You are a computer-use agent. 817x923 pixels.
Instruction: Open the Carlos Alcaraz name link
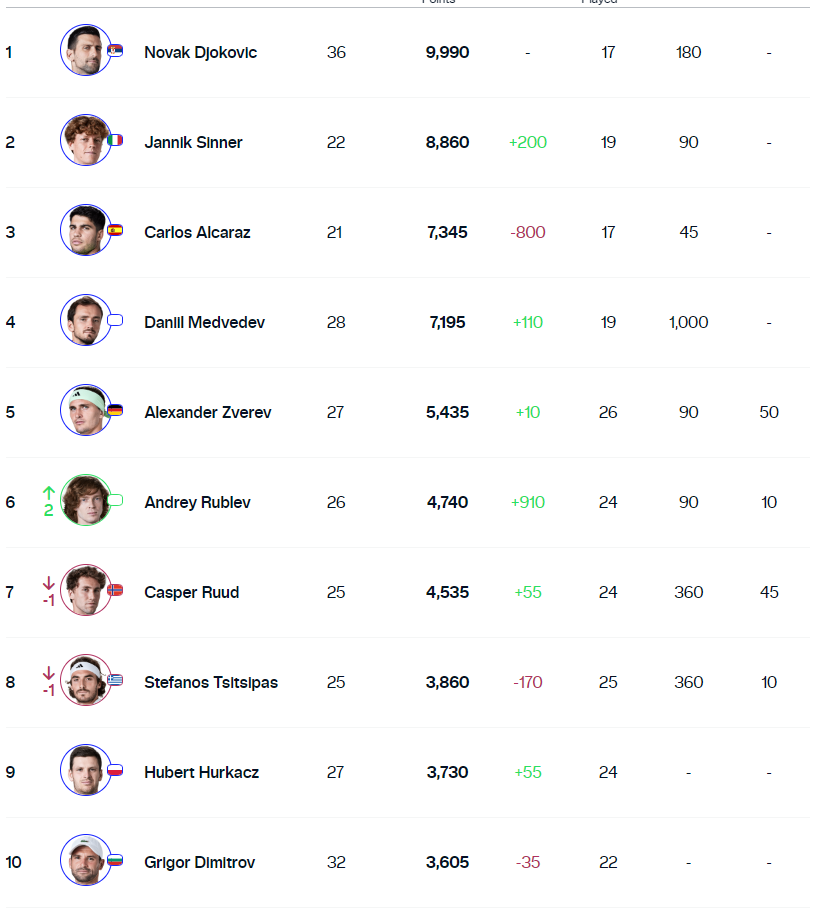[x=197, y=232]
